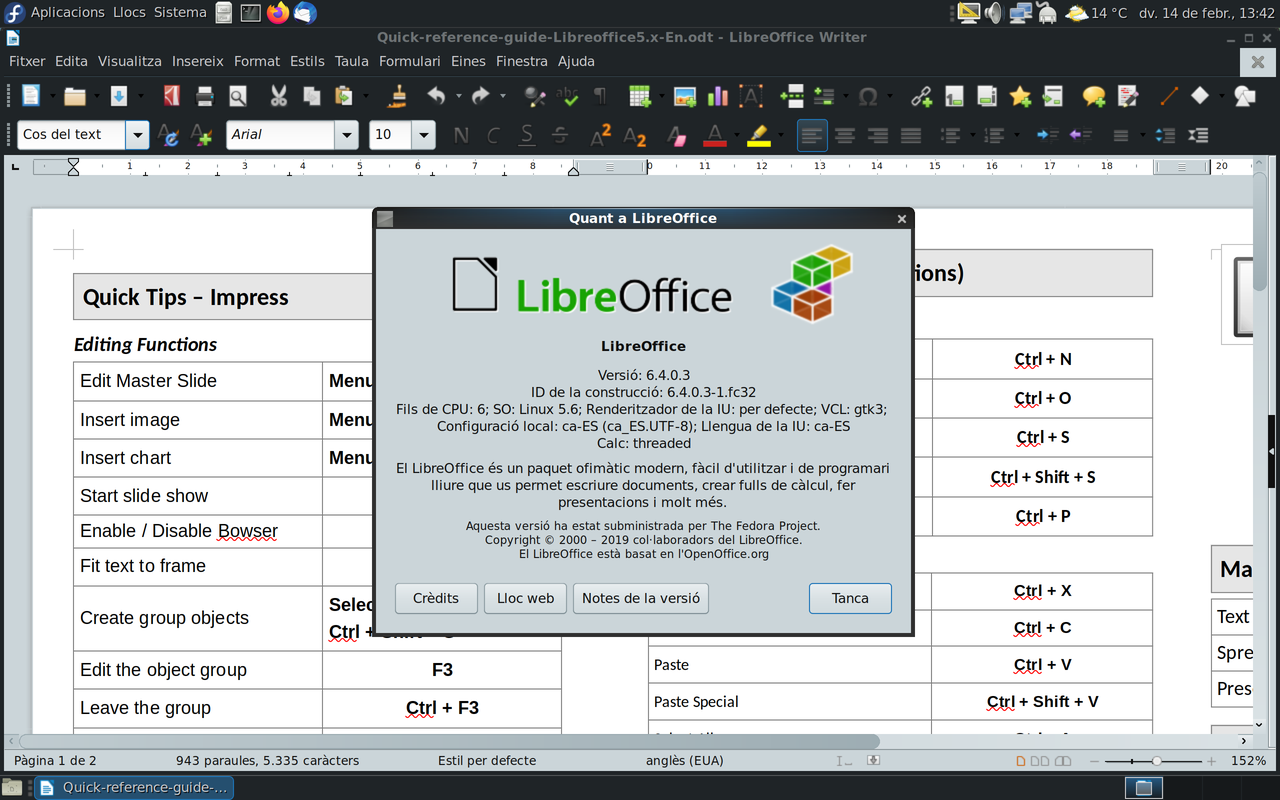The image size is (1280, 800).
Task: Toggle Strikethrough formatting
Action: 560,135
